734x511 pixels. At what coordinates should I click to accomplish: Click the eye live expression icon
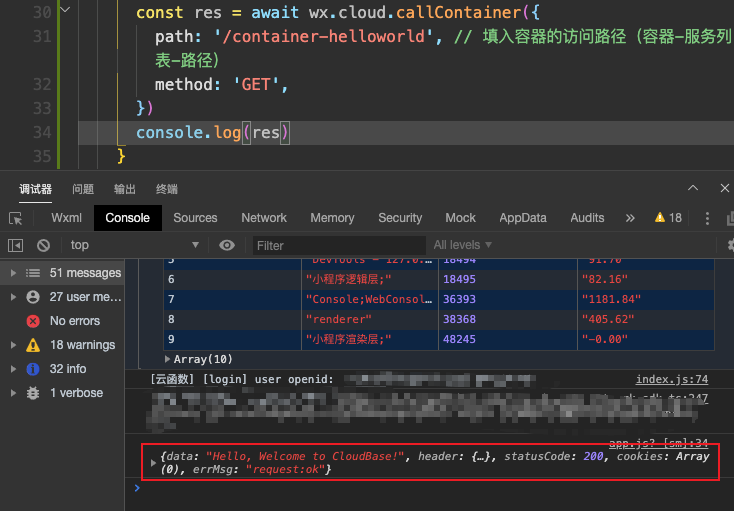click(227, 245)
